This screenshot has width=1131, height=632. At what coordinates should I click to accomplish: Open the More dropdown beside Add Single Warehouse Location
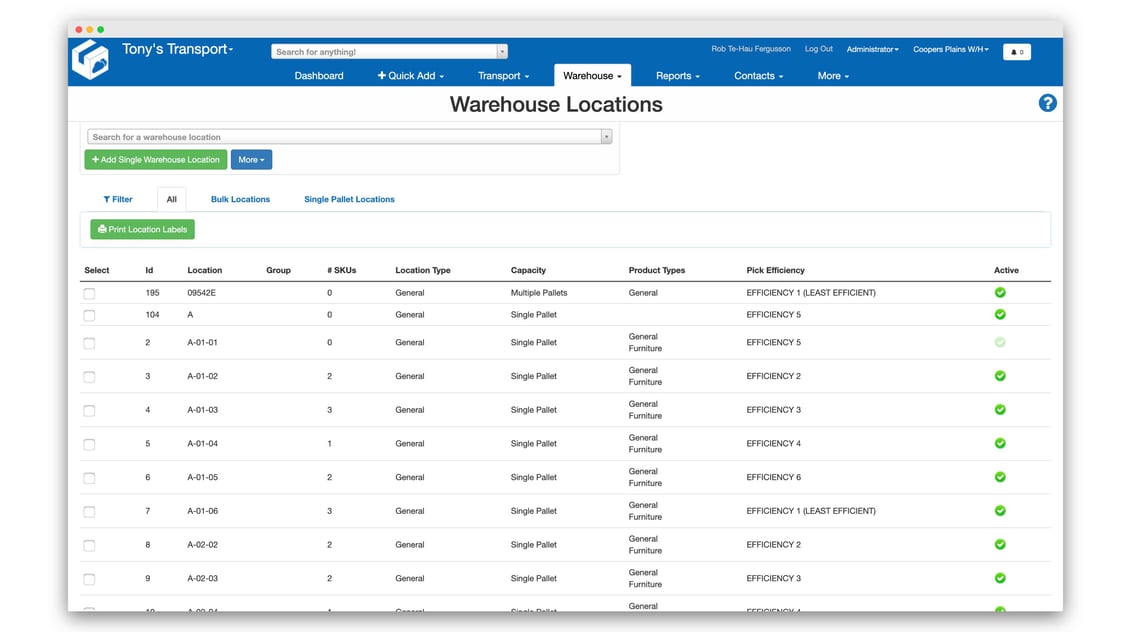(x=251, y=159)
